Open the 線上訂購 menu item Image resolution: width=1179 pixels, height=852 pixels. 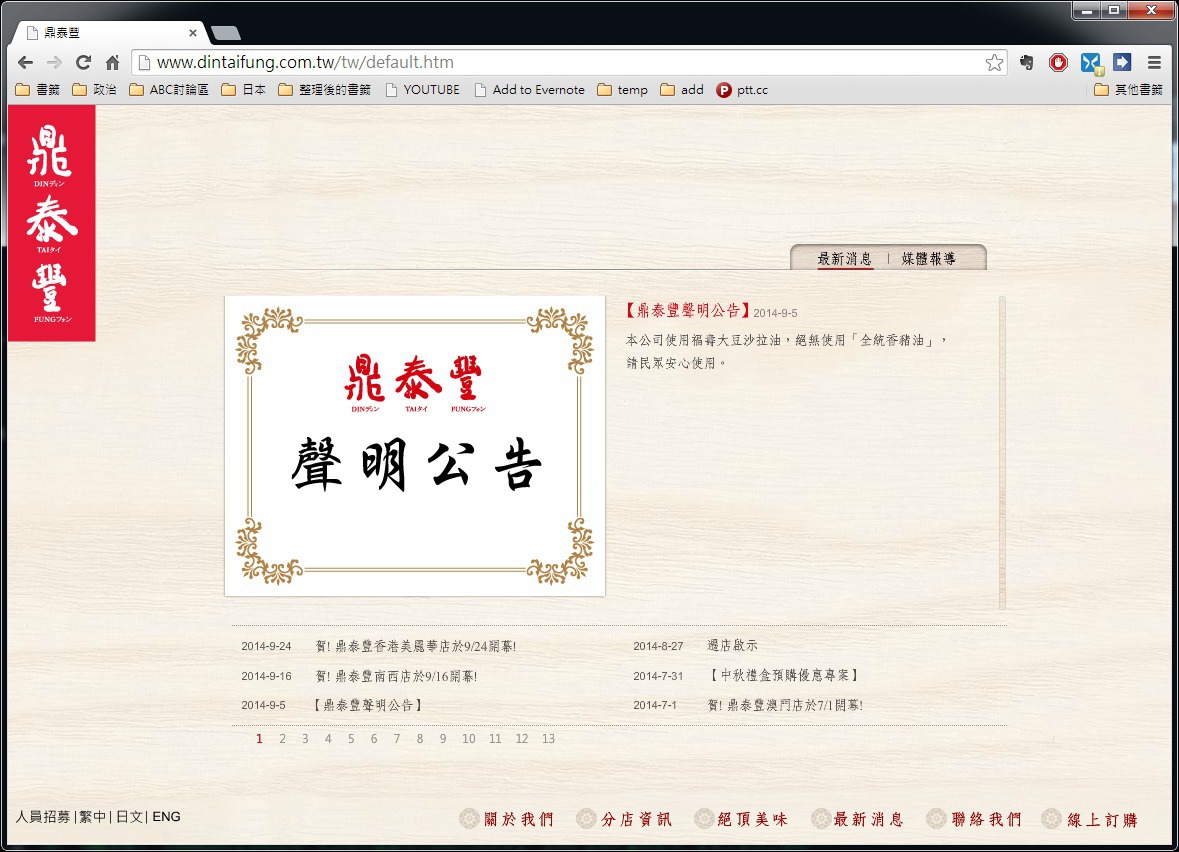pos(1090,819)
